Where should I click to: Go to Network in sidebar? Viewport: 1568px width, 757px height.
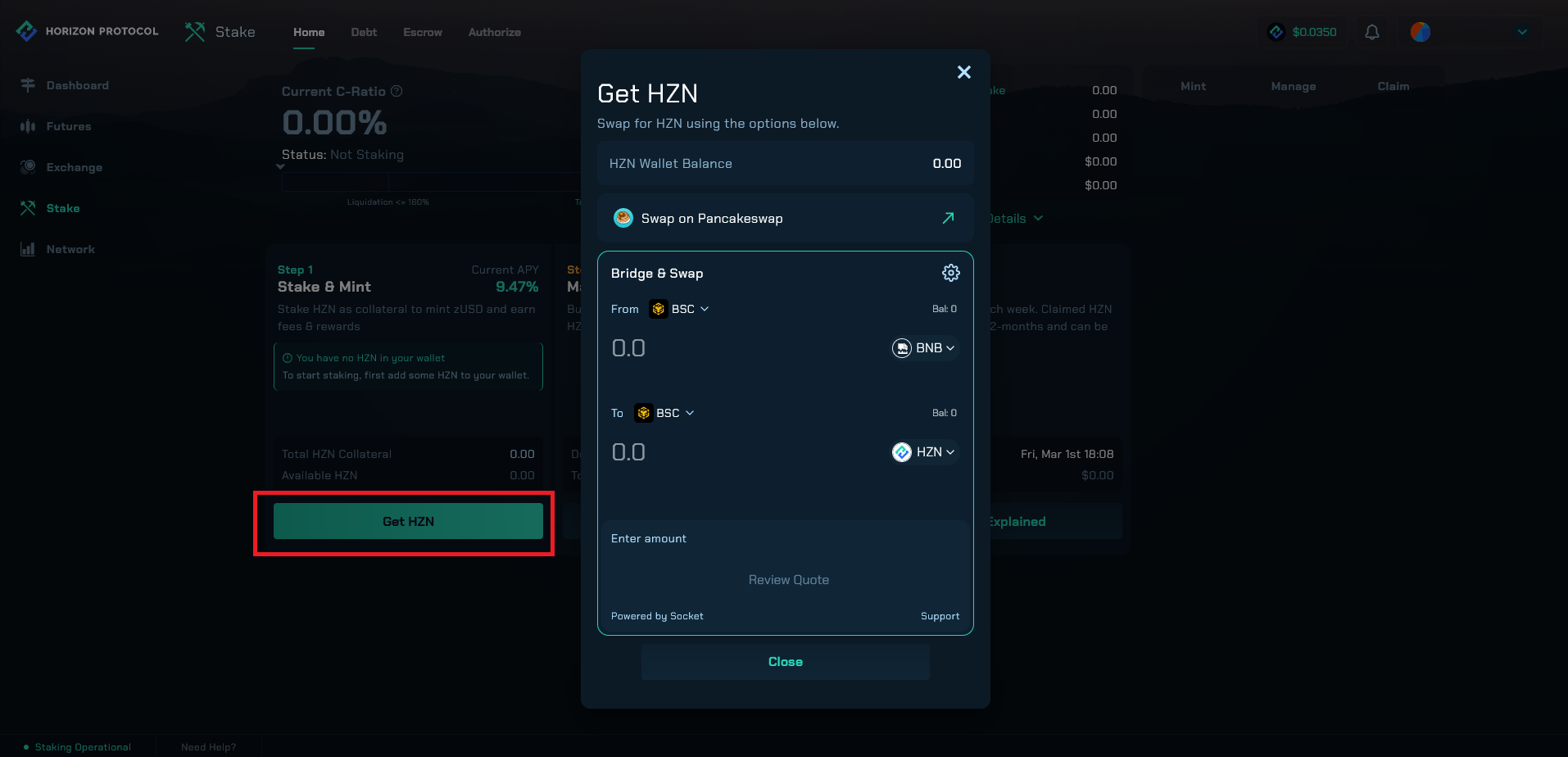[70, 249]
